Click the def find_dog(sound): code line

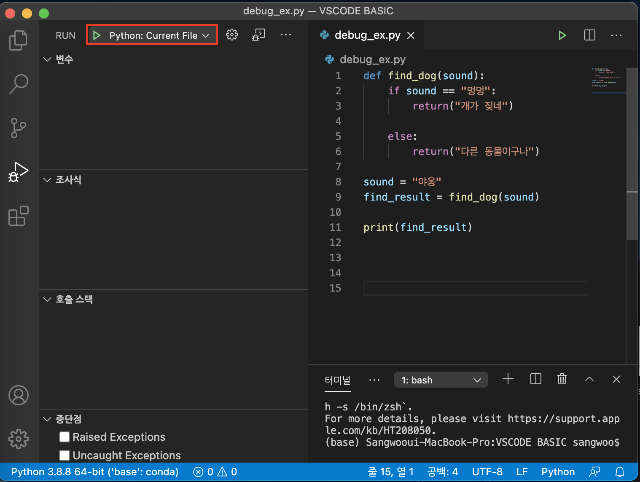(x=423, y=76)
